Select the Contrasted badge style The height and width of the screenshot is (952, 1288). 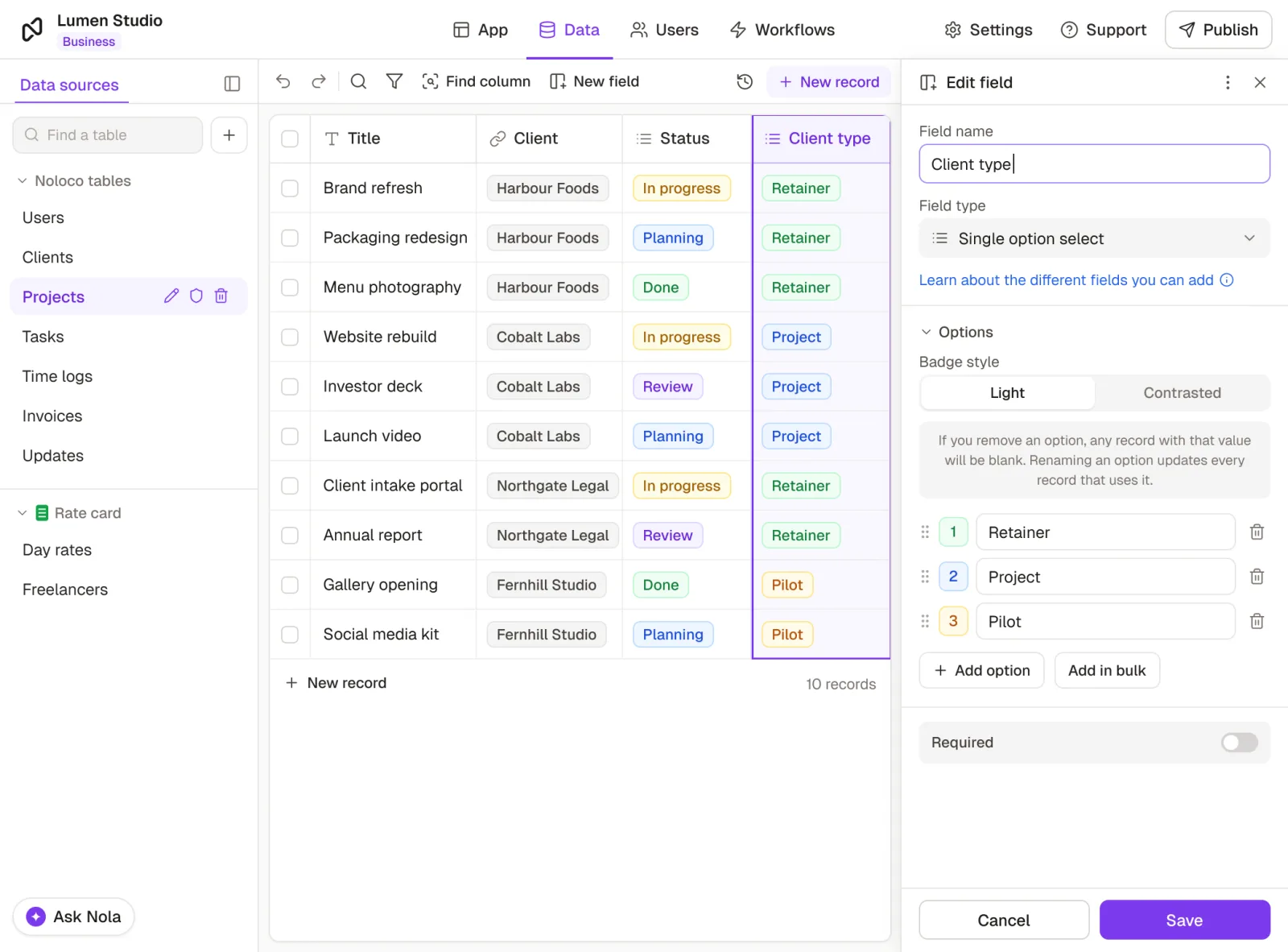click(x=1182, y=393)
